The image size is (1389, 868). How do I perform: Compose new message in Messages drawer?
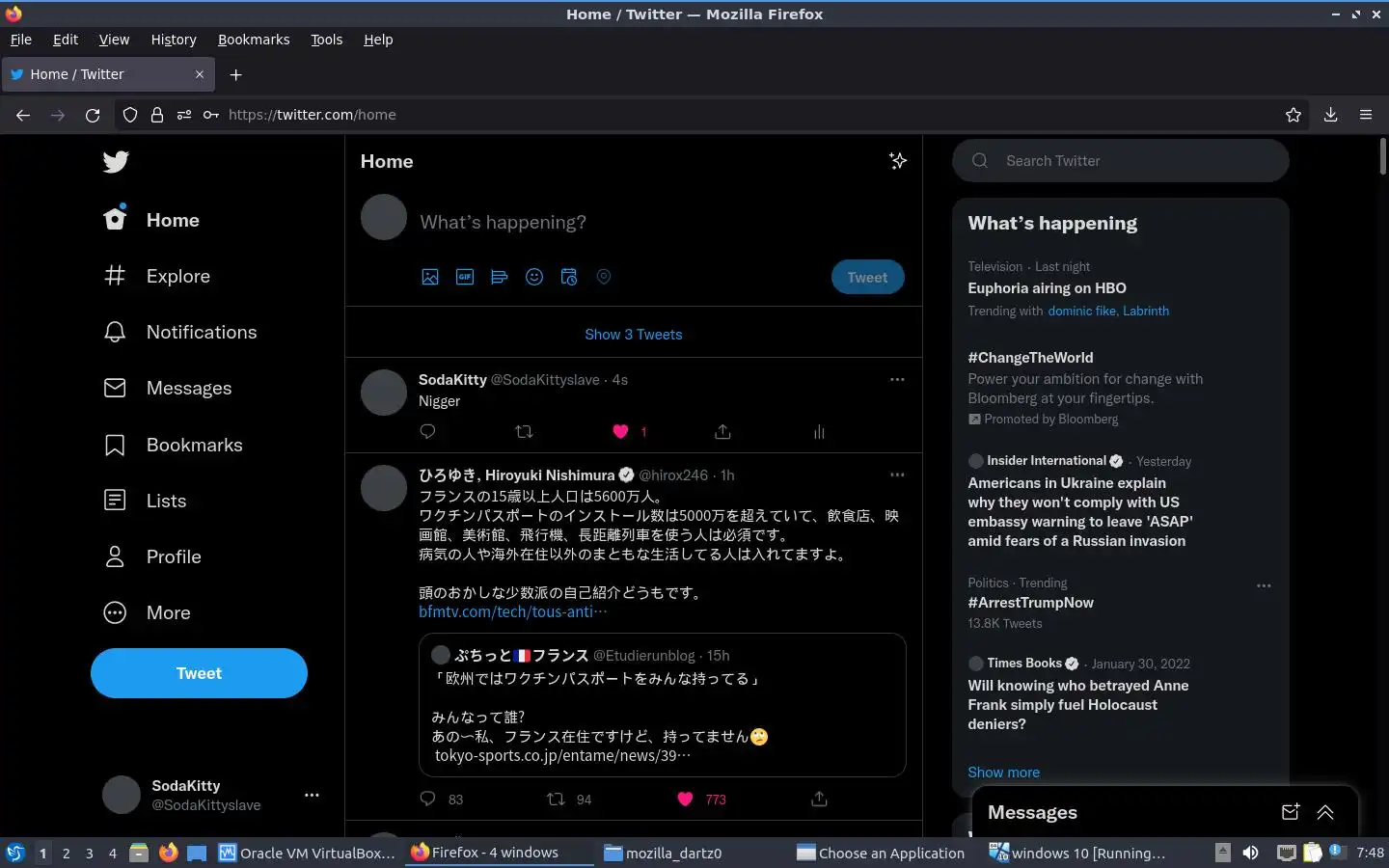(1291, 812)
